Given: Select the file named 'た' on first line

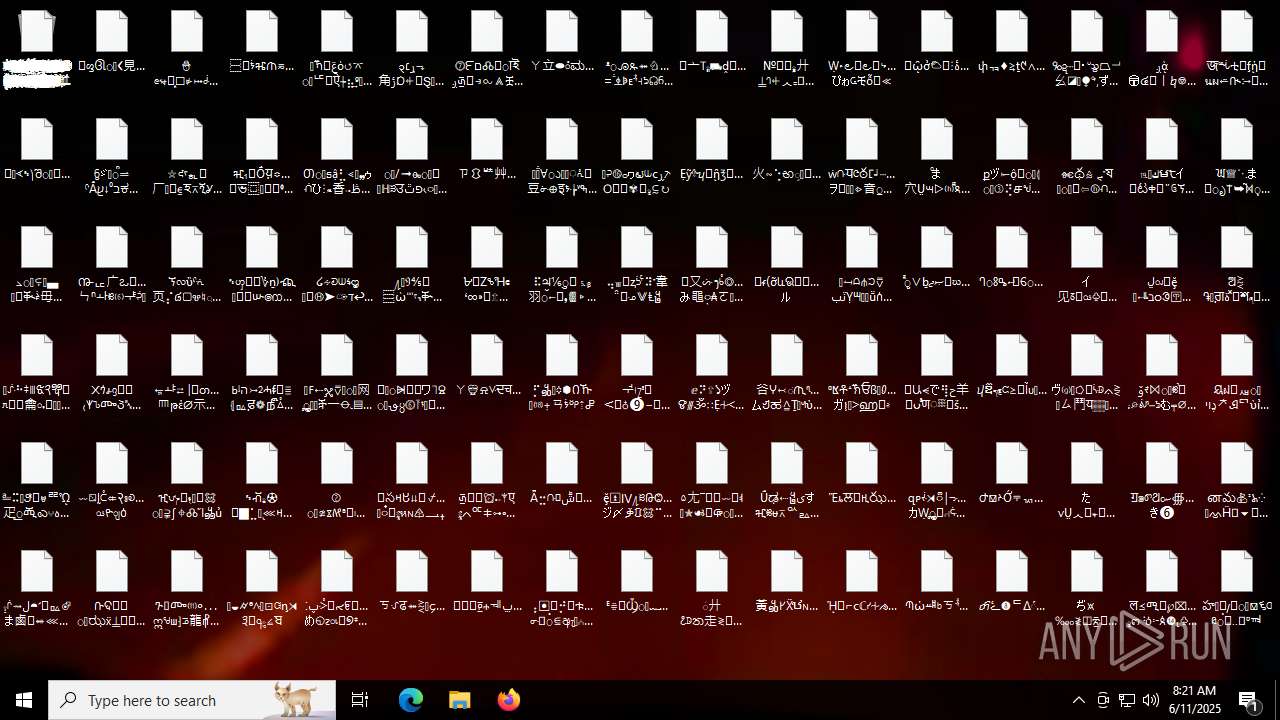Looking at the screenshot, I should (x=1087, y=481).
